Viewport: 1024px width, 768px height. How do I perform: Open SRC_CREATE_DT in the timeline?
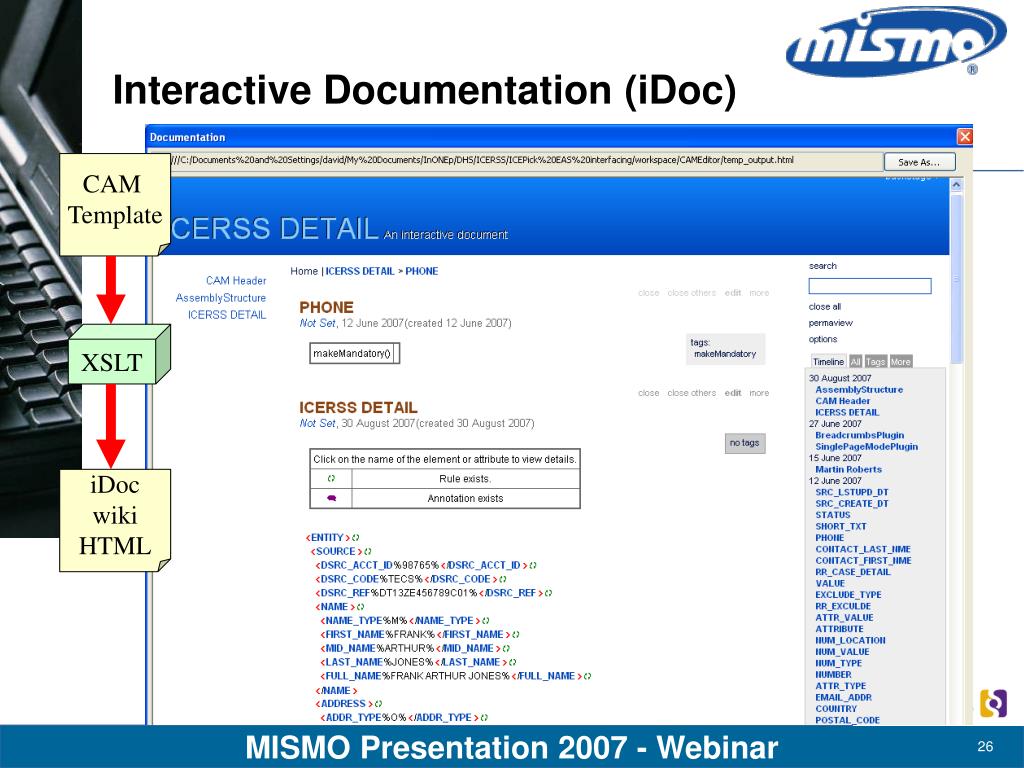click(852, 504)
